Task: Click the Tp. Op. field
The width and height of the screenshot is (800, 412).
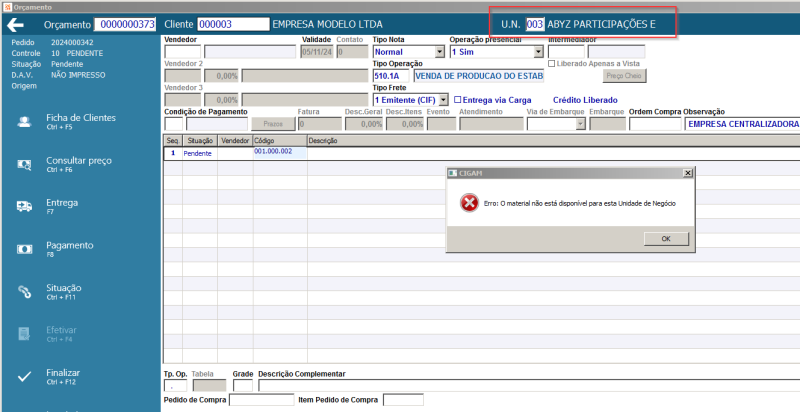Action: 175,385
